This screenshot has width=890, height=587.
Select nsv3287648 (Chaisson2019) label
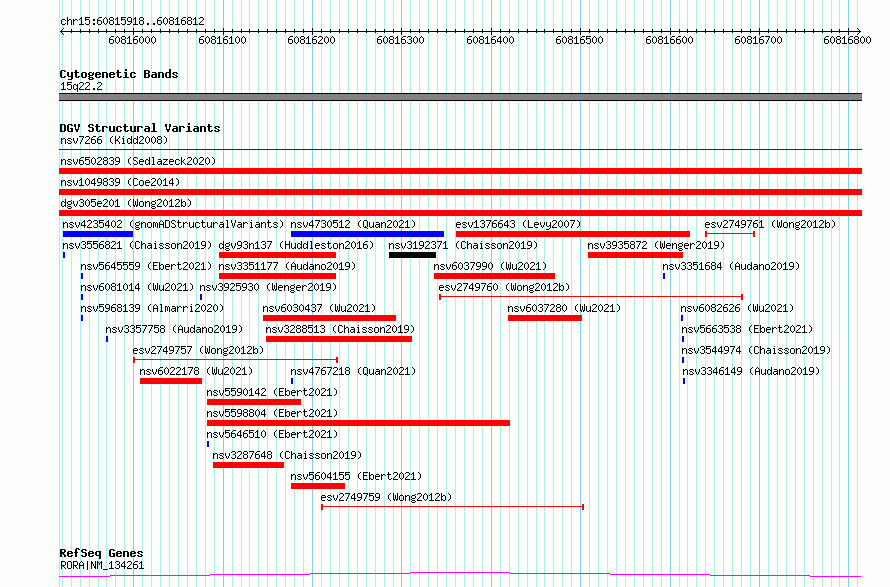click(x=287, y=455)
